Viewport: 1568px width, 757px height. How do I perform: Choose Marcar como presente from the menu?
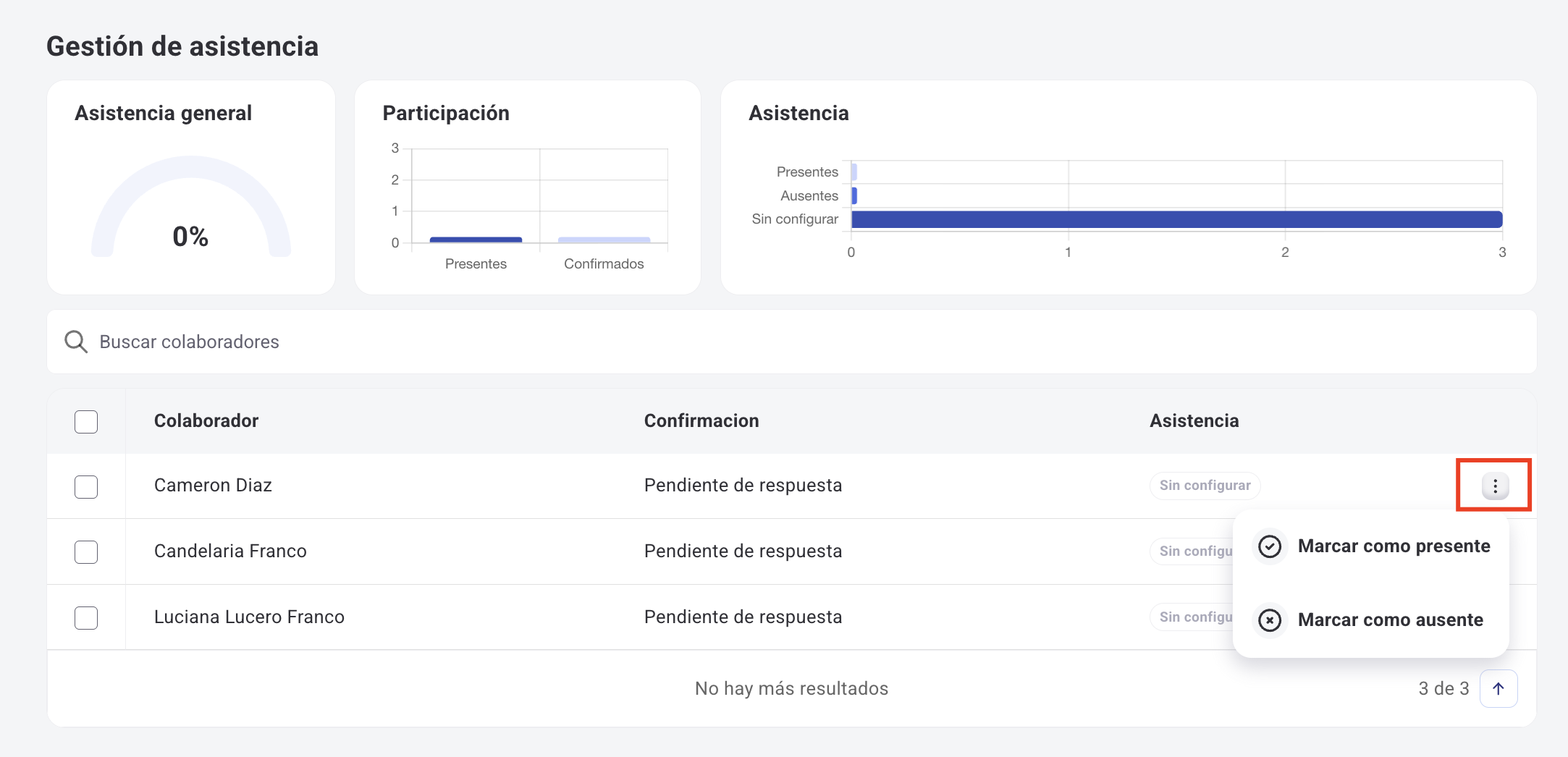[1394, 546]
